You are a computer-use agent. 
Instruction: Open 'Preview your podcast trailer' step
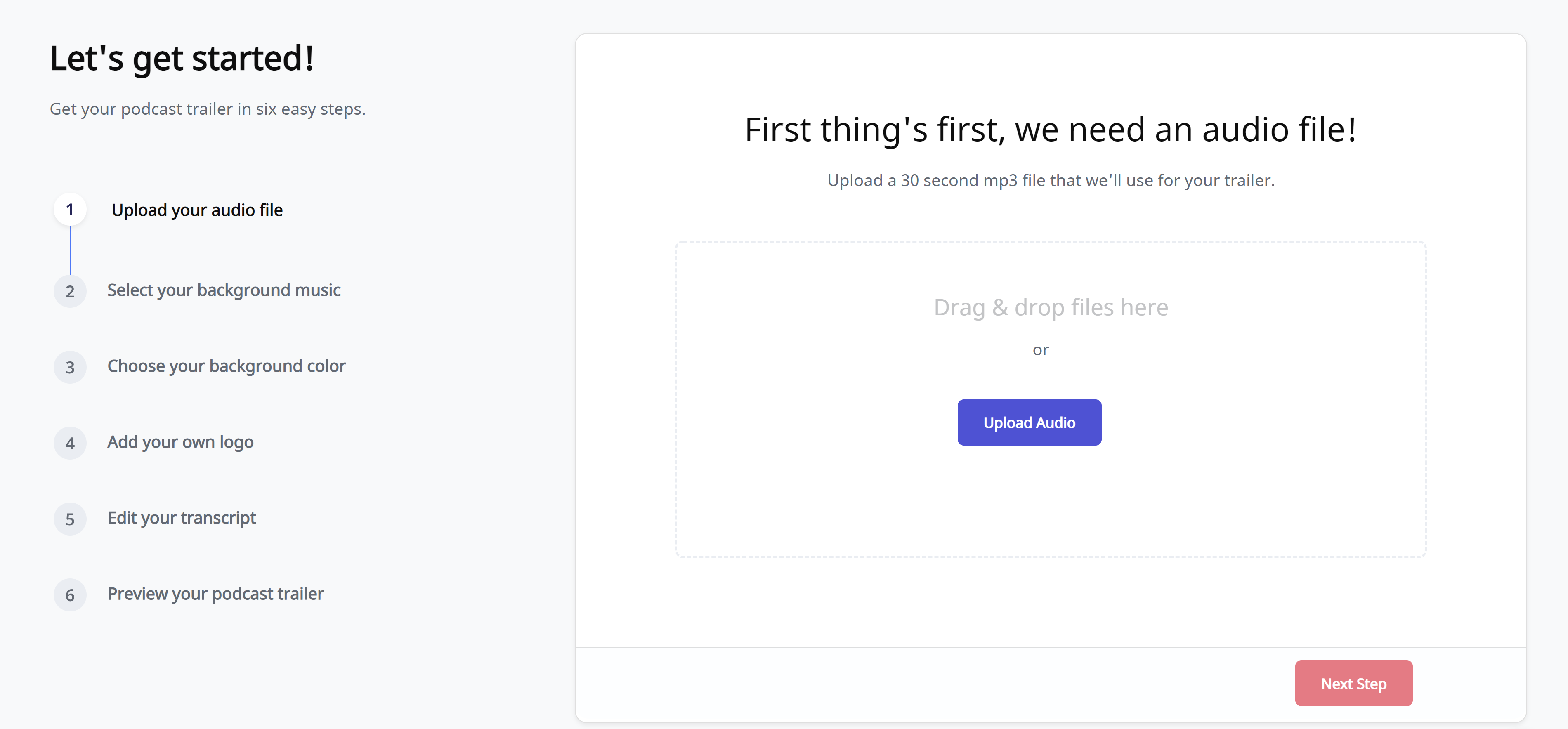tap(215, 594)
